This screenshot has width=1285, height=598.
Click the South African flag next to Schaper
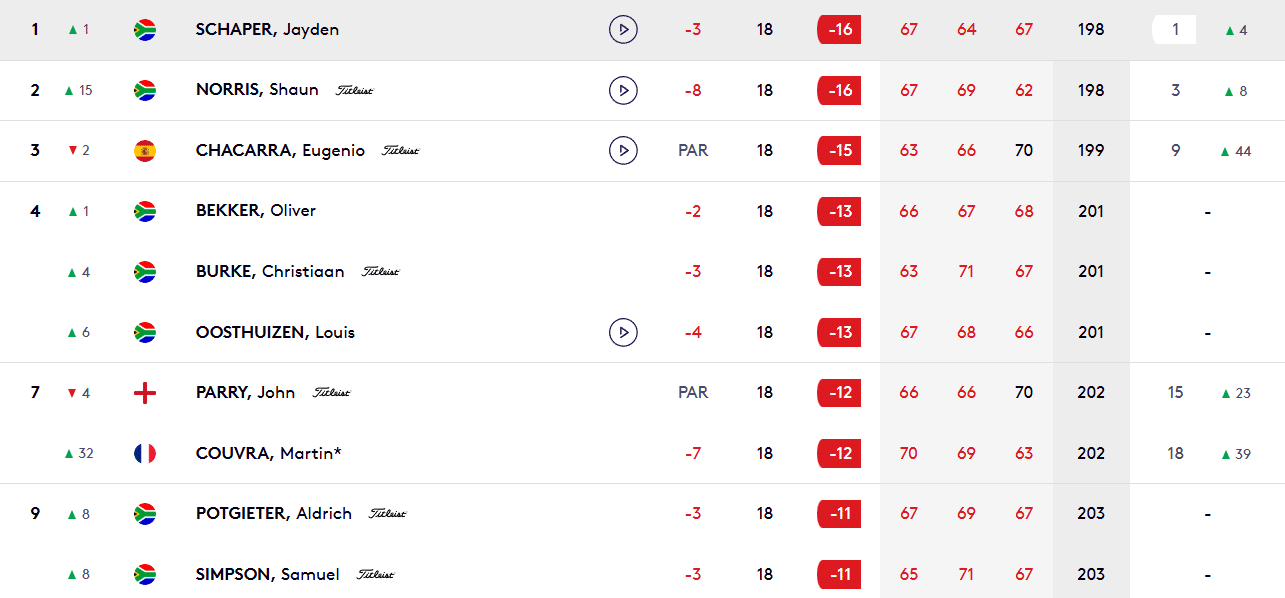tap(145, 30)
